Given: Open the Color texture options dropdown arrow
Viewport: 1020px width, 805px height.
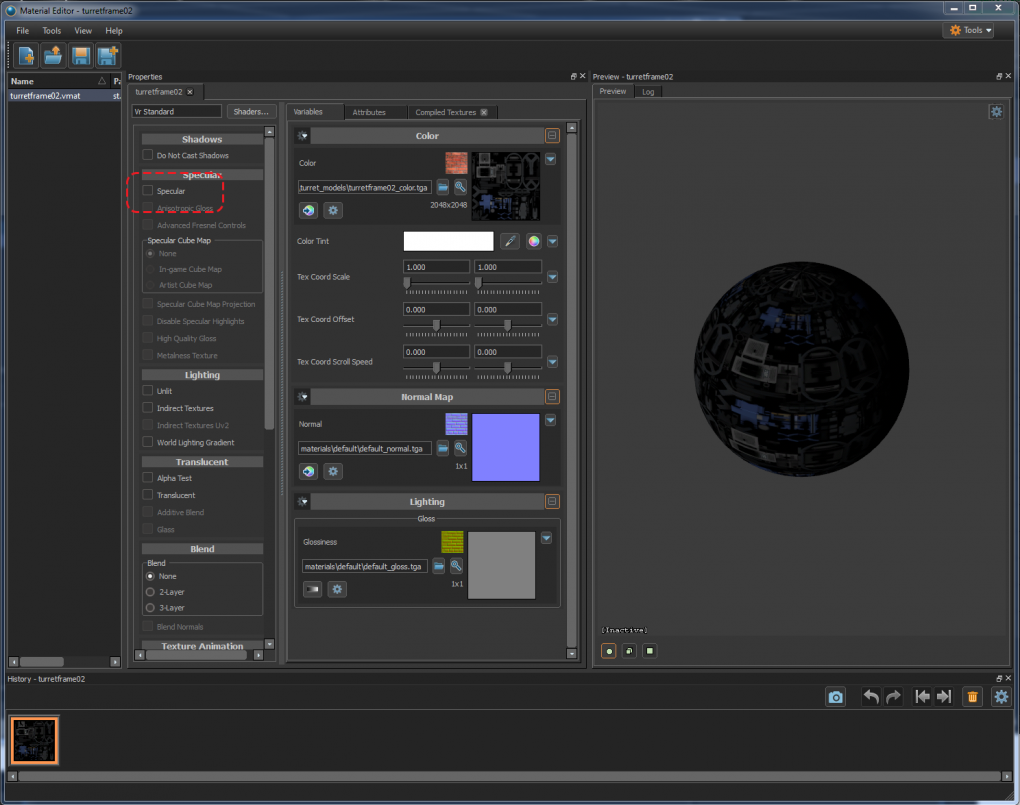Looking at the screenshot, I should [x=551, y=159].
